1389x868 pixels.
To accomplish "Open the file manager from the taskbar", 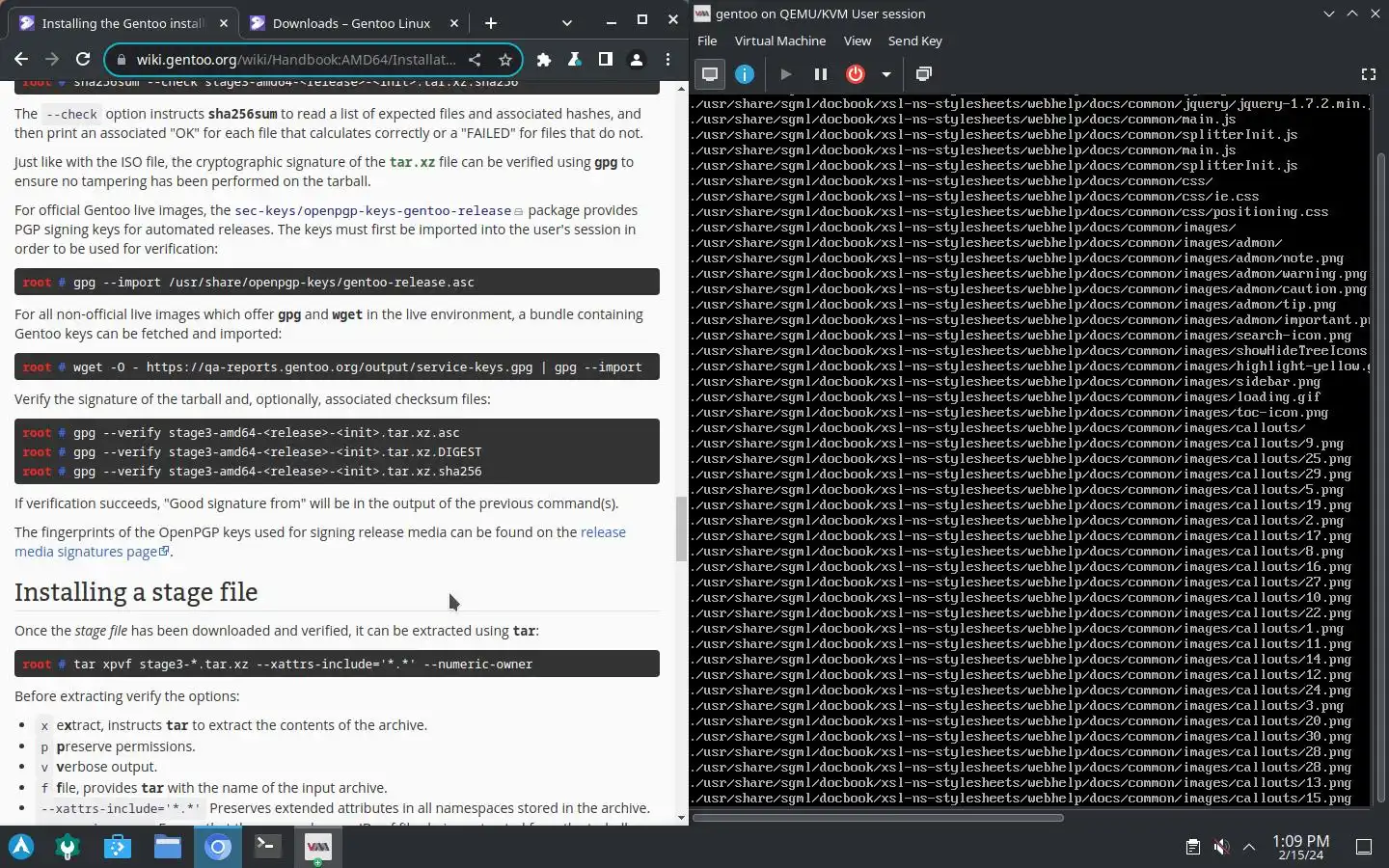I will pyautogui.click(x=168, y=847).
